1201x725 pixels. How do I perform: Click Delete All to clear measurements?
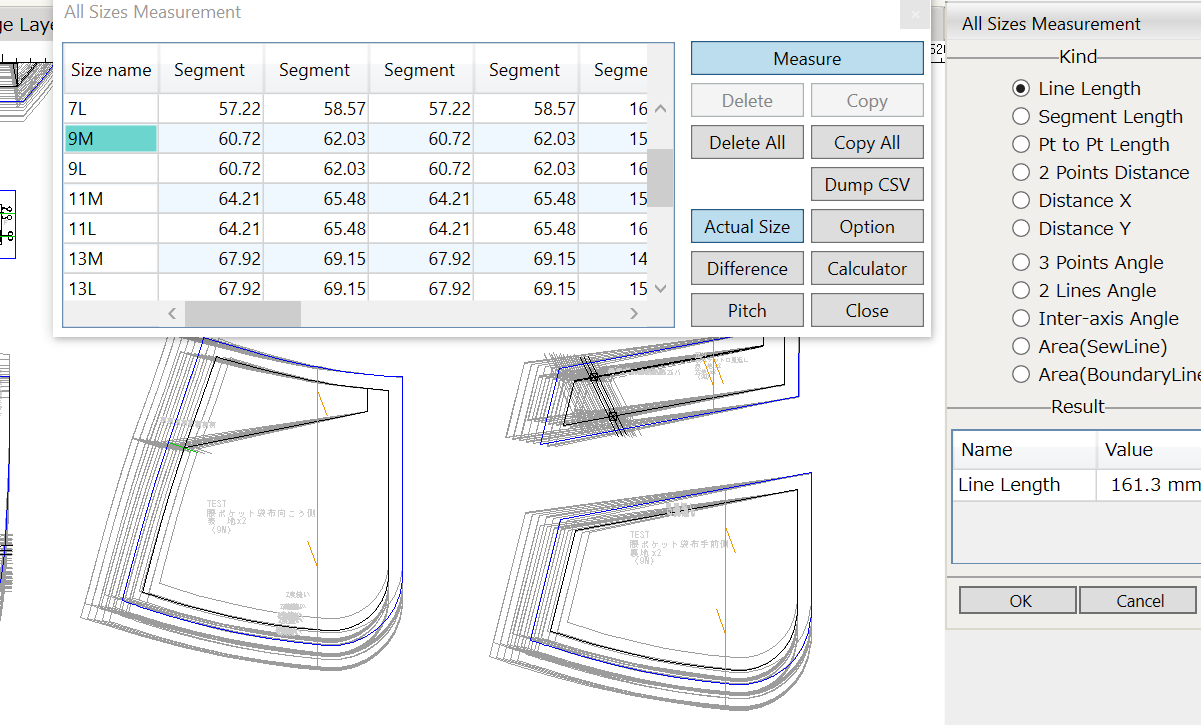(746, 142)
